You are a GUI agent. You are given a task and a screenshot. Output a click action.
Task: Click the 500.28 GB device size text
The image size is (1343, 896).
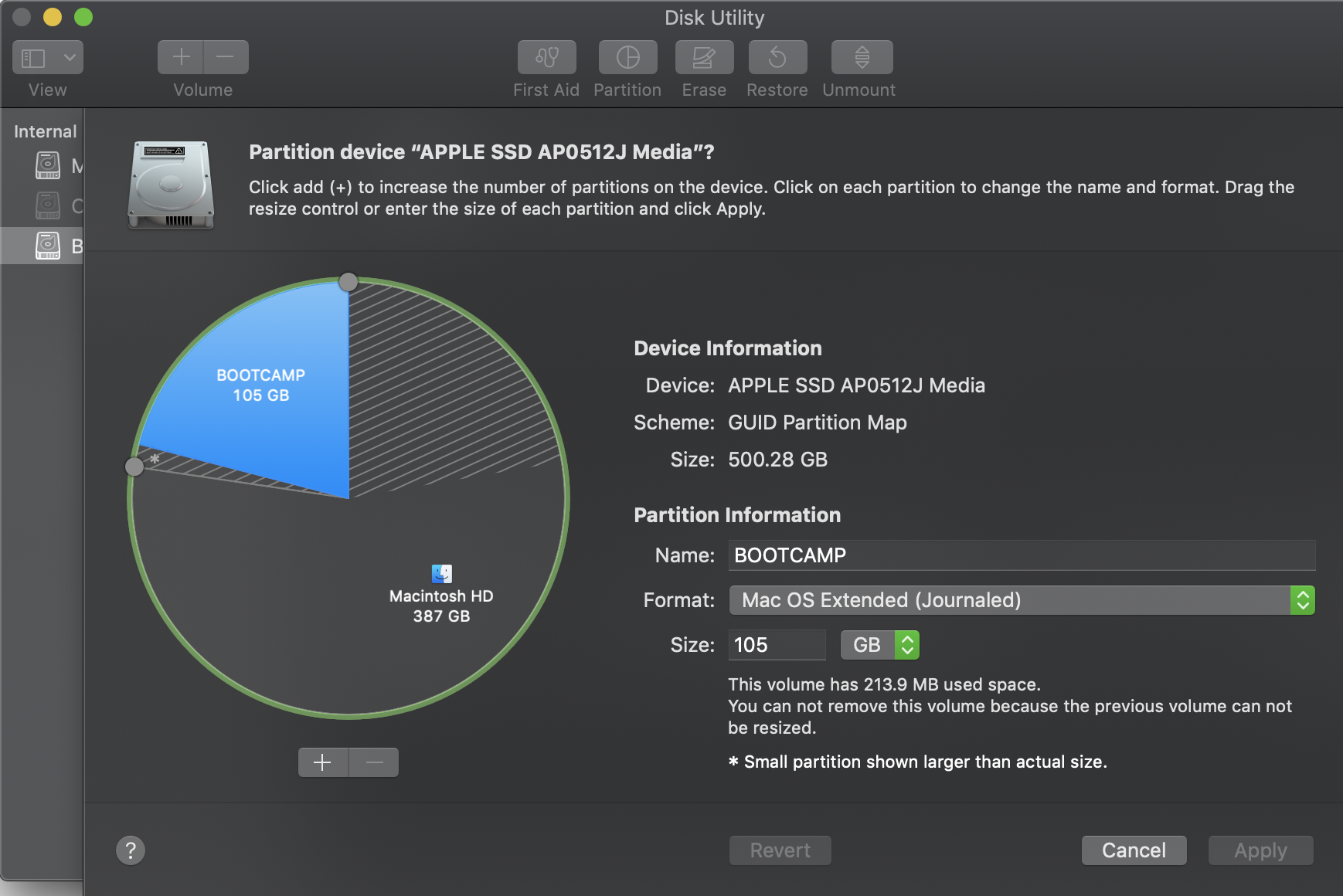click(x=777, y=460)
